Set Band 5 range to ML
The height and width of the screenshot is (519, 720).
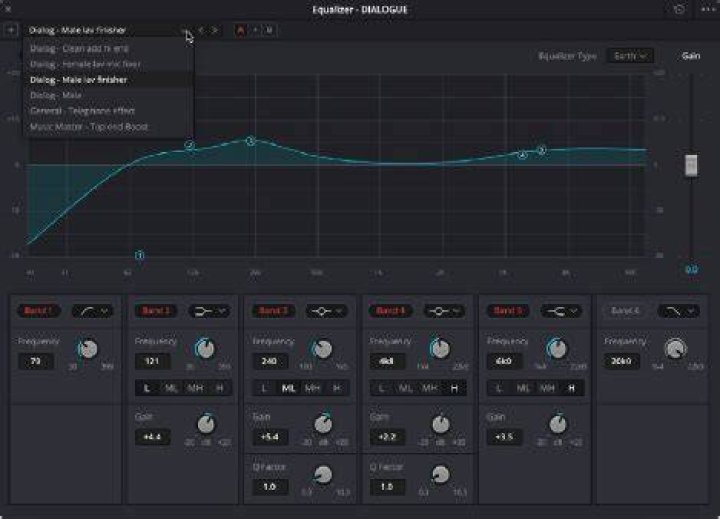[523, 388]
